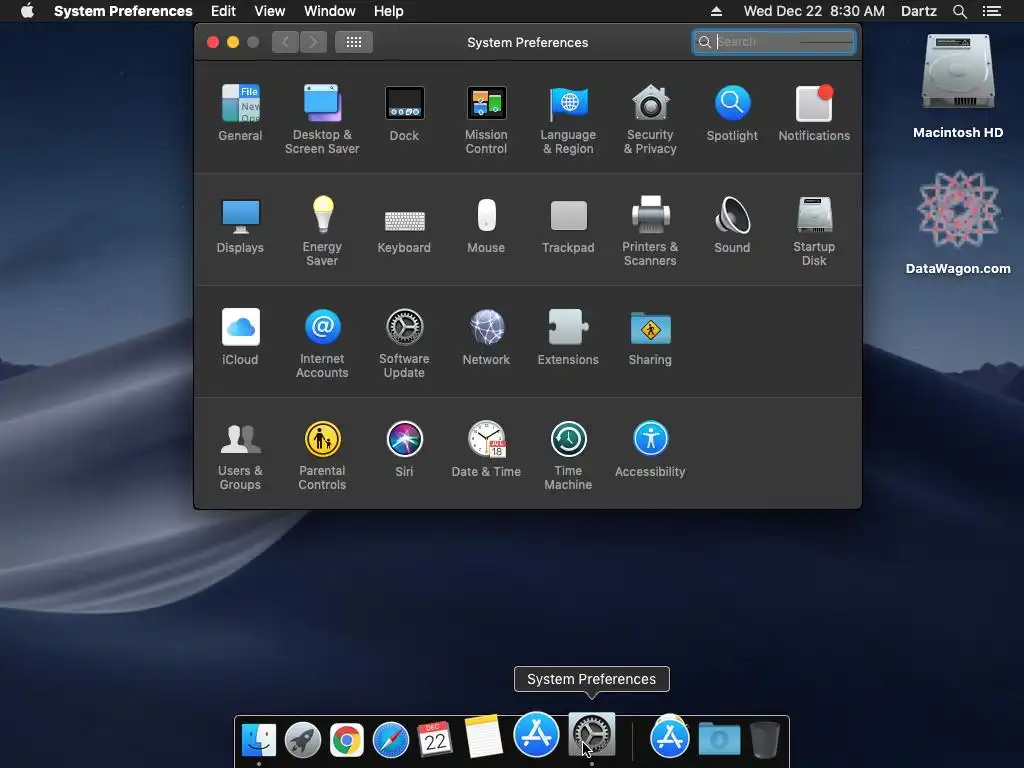Open the Sharing preference pane
The image size is (1024, 768).
[x=650, y=337]
